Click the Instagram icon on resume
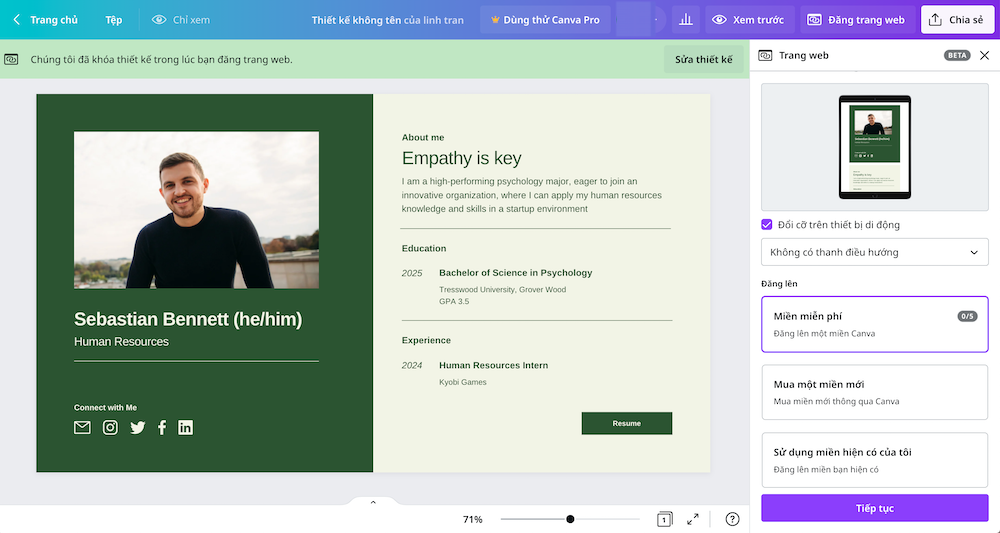1000x533 pixels. click(110, 428)
